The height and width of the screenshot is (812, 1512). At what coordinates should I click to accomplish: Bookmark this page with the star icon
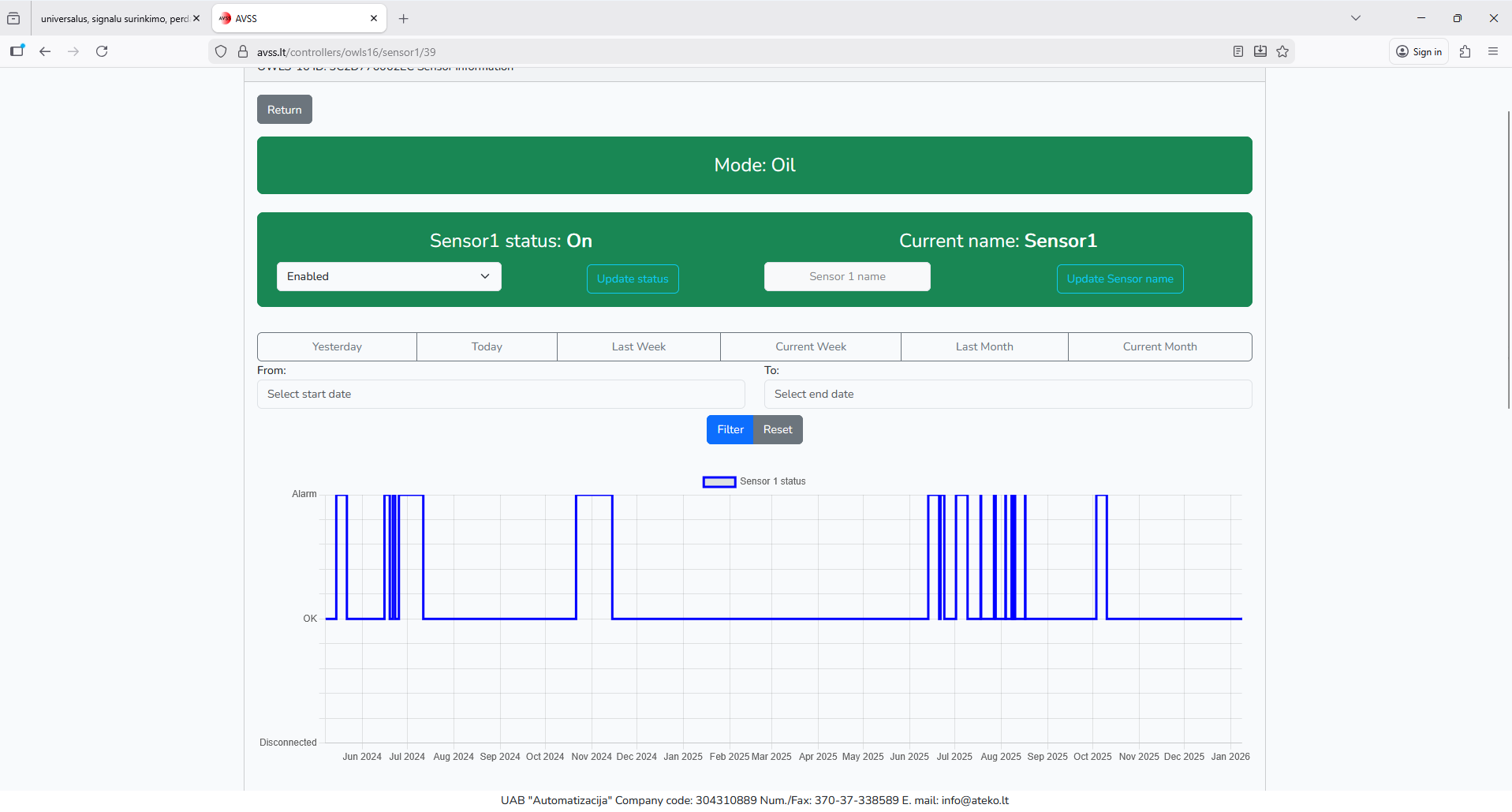tap(1282, 51)
